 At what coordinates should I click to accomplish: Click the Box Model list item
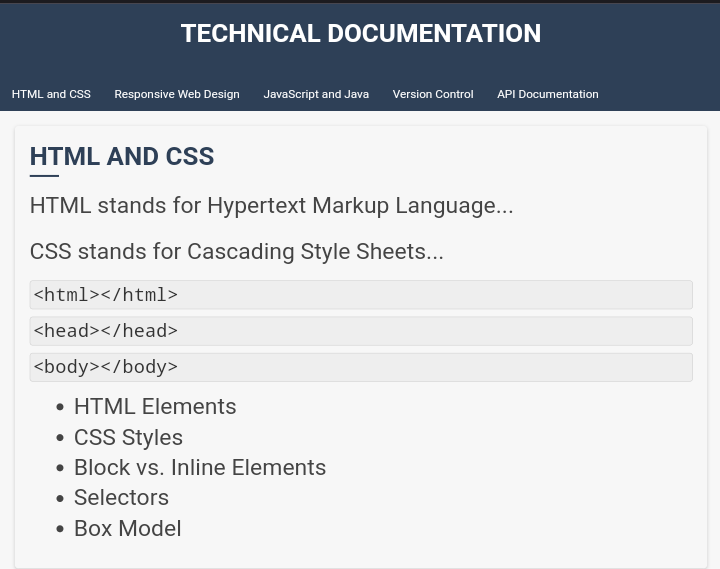[128, 528]
